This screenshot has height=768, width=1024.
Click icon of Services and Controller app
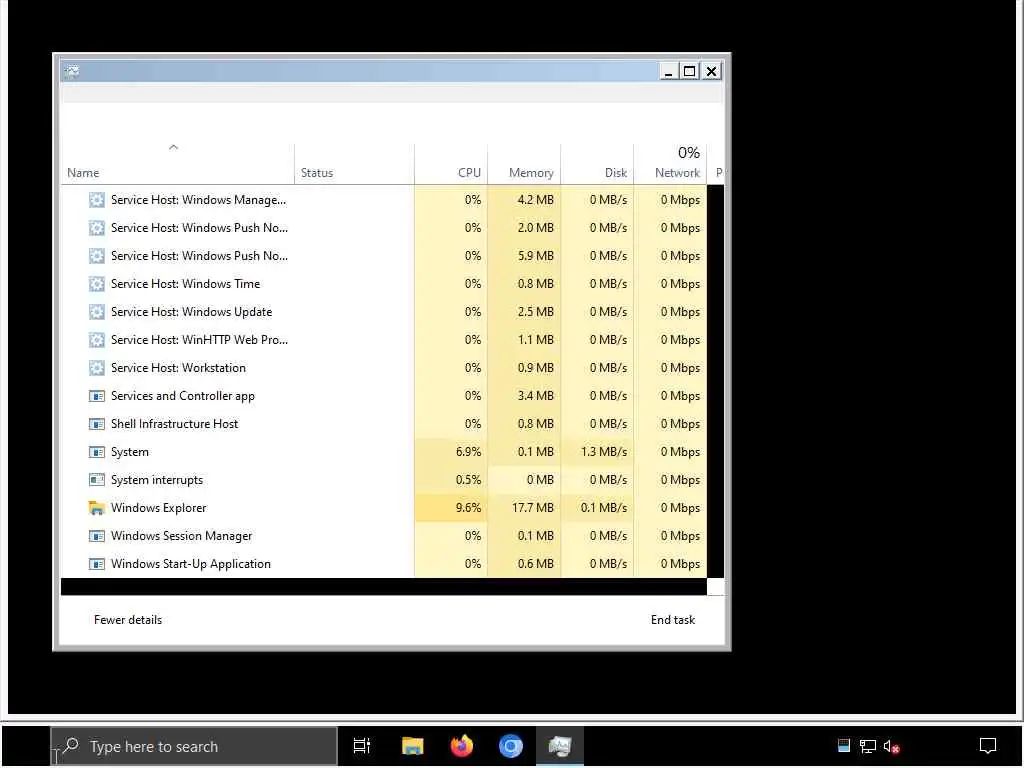coord(97,396)
